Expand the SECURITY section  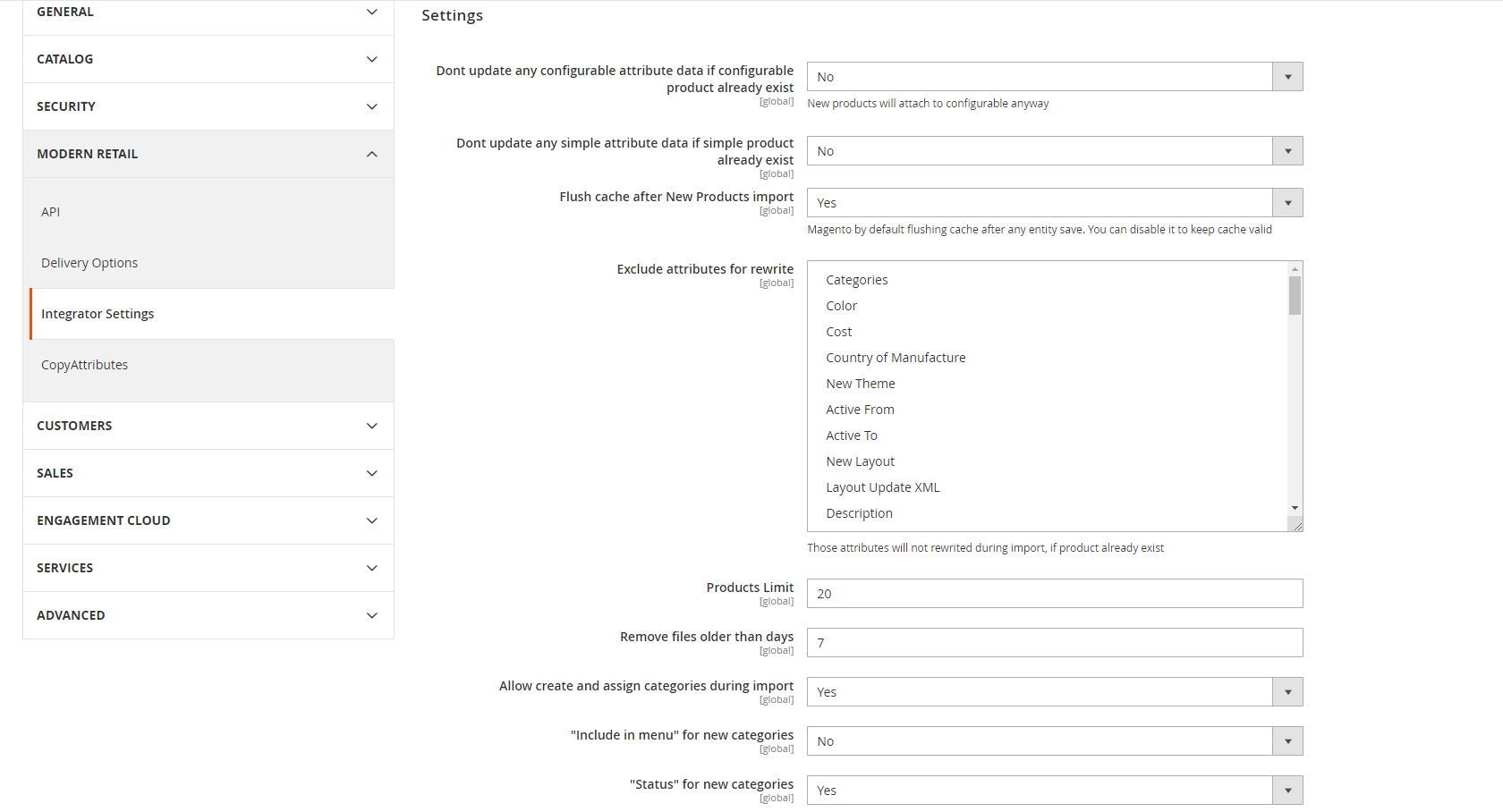(x=208, y=106)
